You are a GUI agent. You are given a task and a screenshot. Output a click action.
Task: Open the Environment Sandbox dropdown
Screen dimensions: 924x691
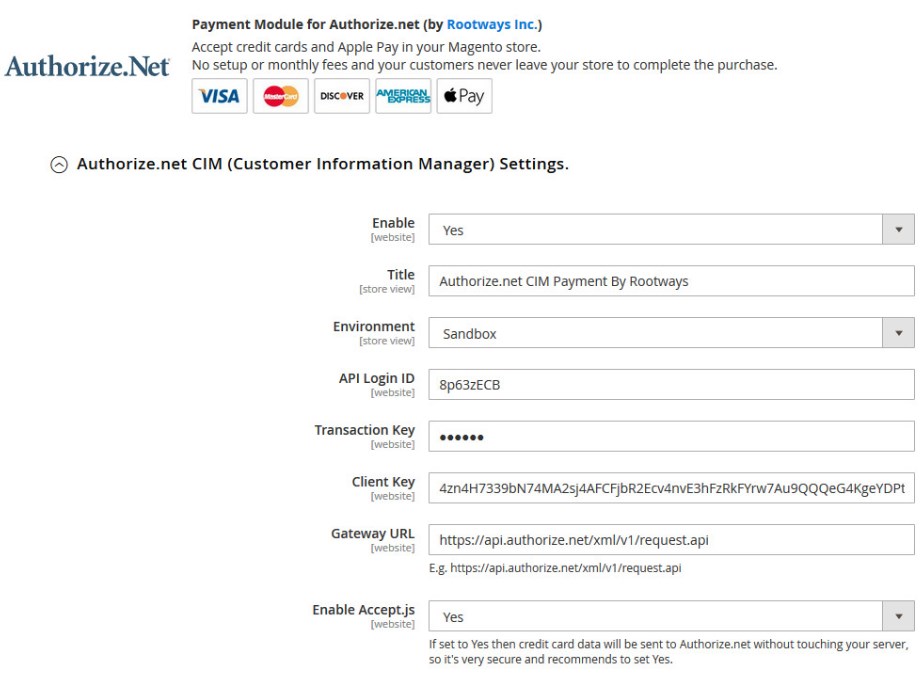click(656, 334)
